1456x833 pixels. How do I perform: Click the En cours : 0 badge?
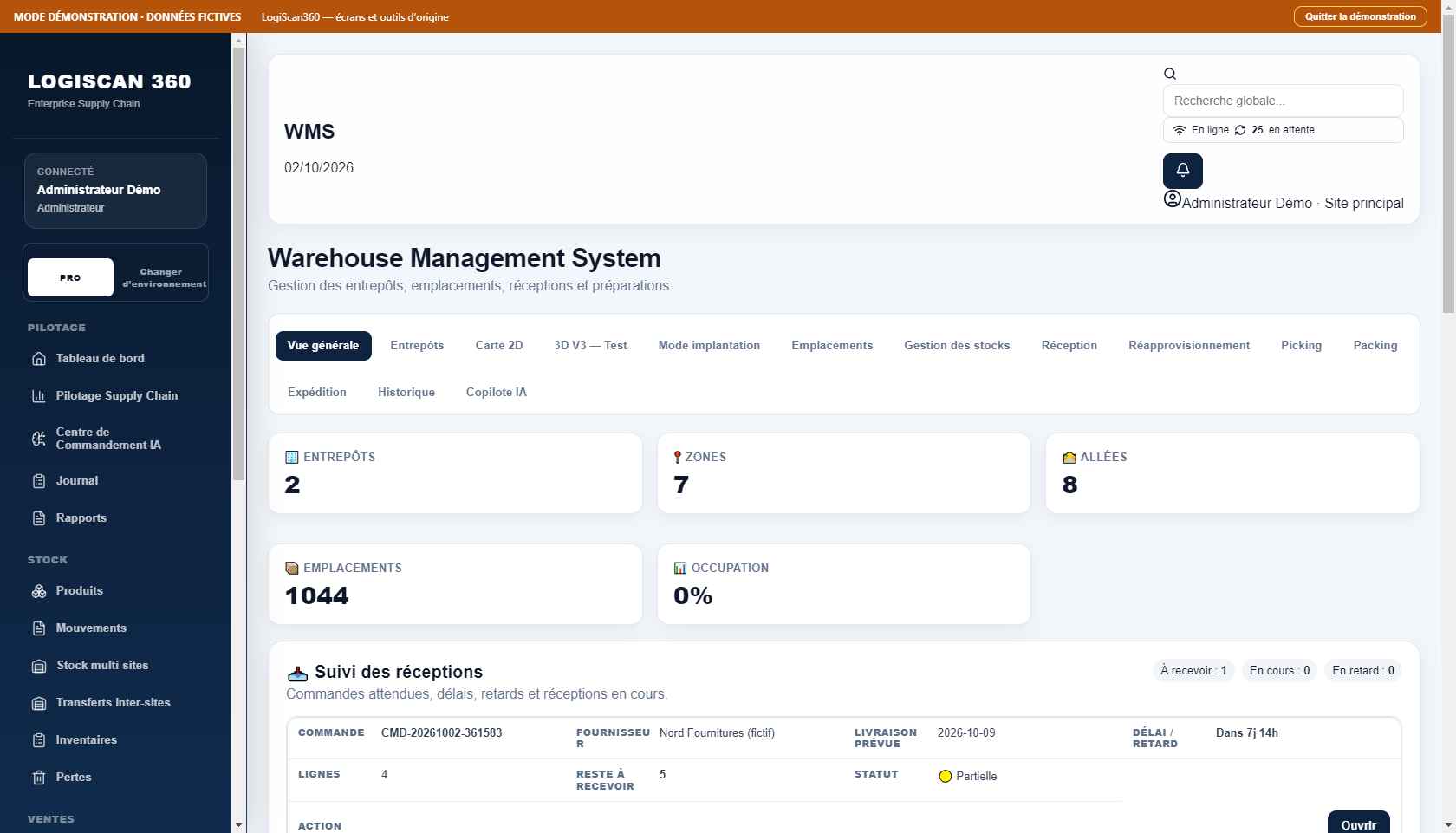click(1279, 670)
